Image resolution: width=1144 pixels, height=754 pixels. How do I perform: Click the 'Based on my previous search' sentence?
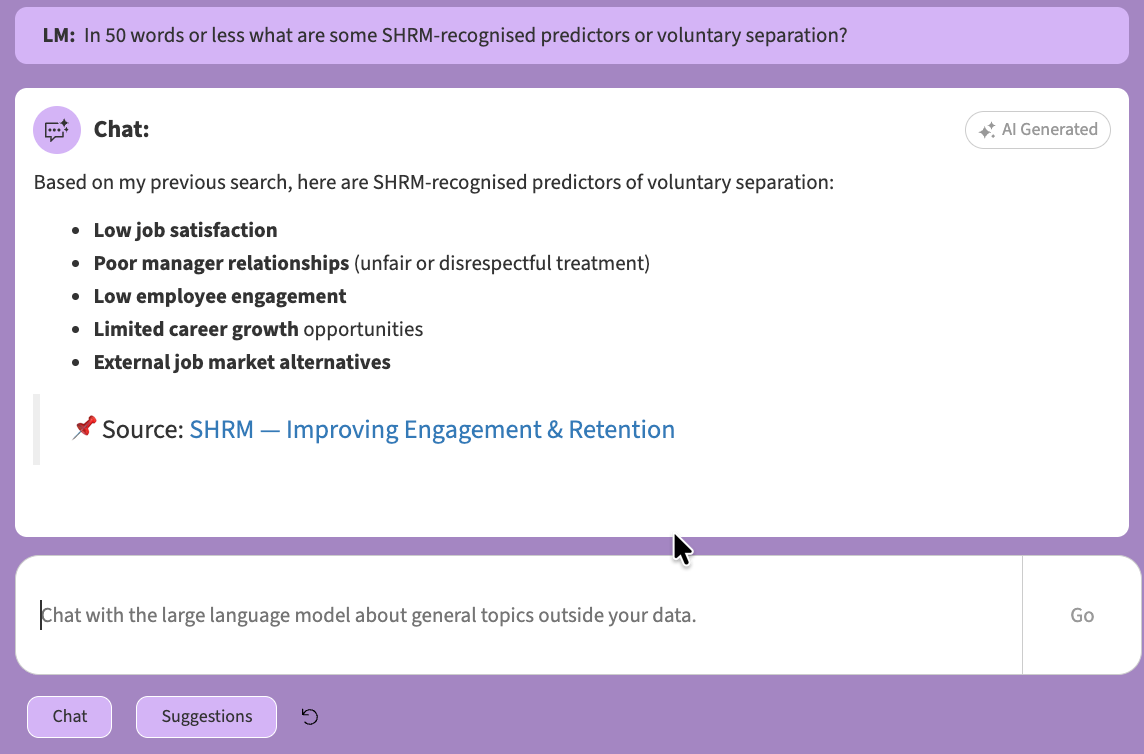[x=433, y=182]
